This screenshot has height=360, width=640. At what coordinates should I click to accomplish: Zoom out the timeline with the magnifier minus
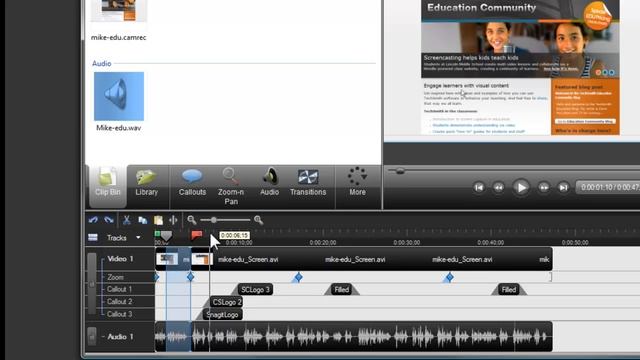(191, 220)
